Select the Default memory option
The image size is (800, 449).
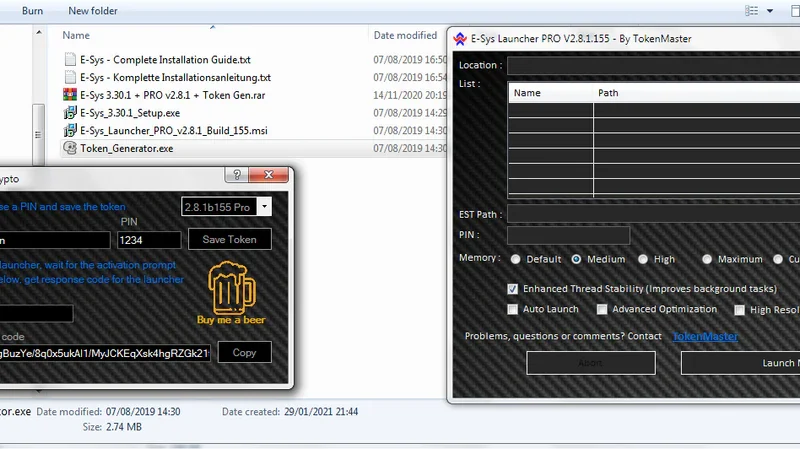click(516, 259)
